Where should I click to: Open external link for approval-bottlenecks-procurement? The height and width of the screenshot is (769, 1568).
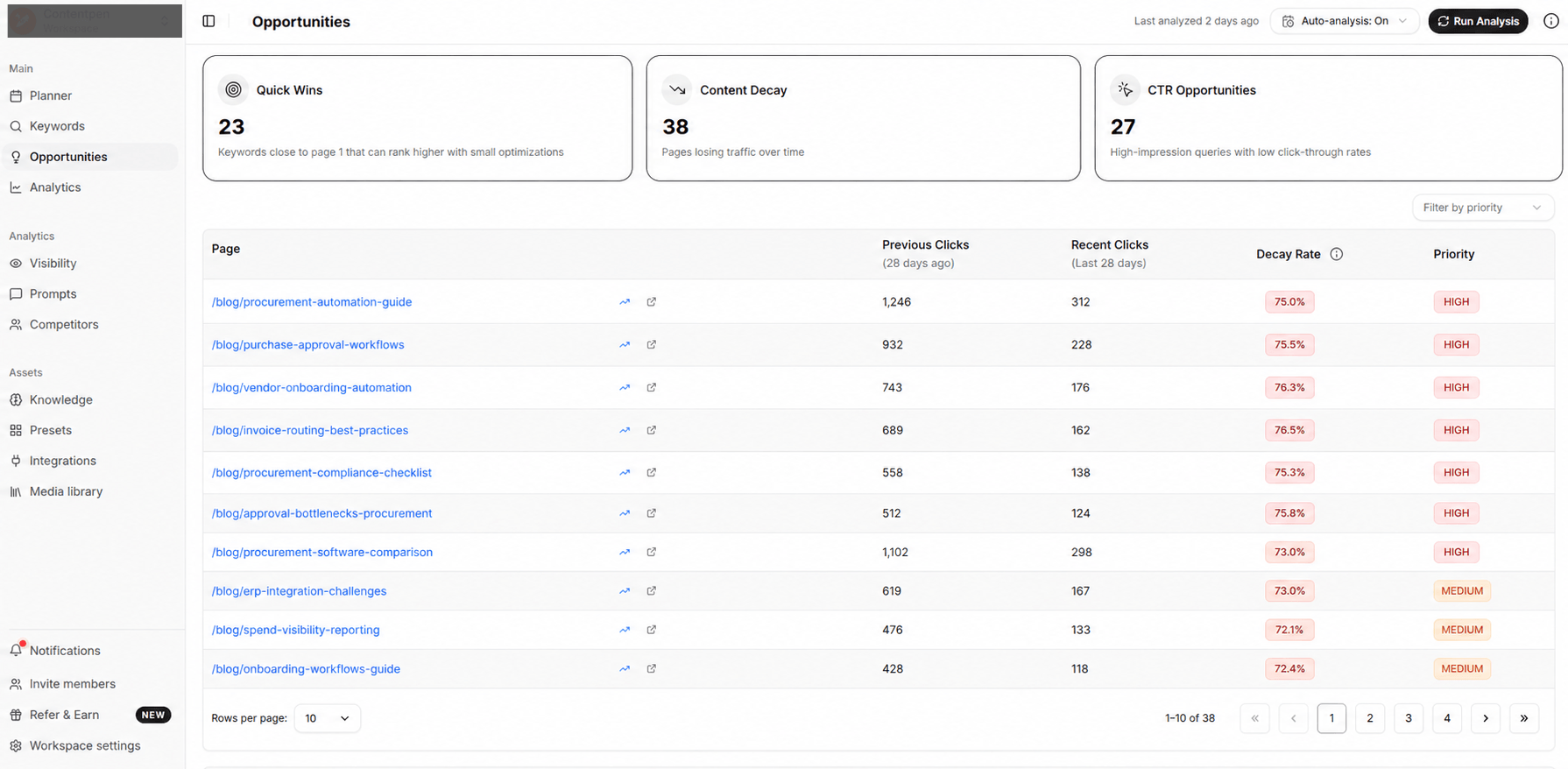(652, 513)
